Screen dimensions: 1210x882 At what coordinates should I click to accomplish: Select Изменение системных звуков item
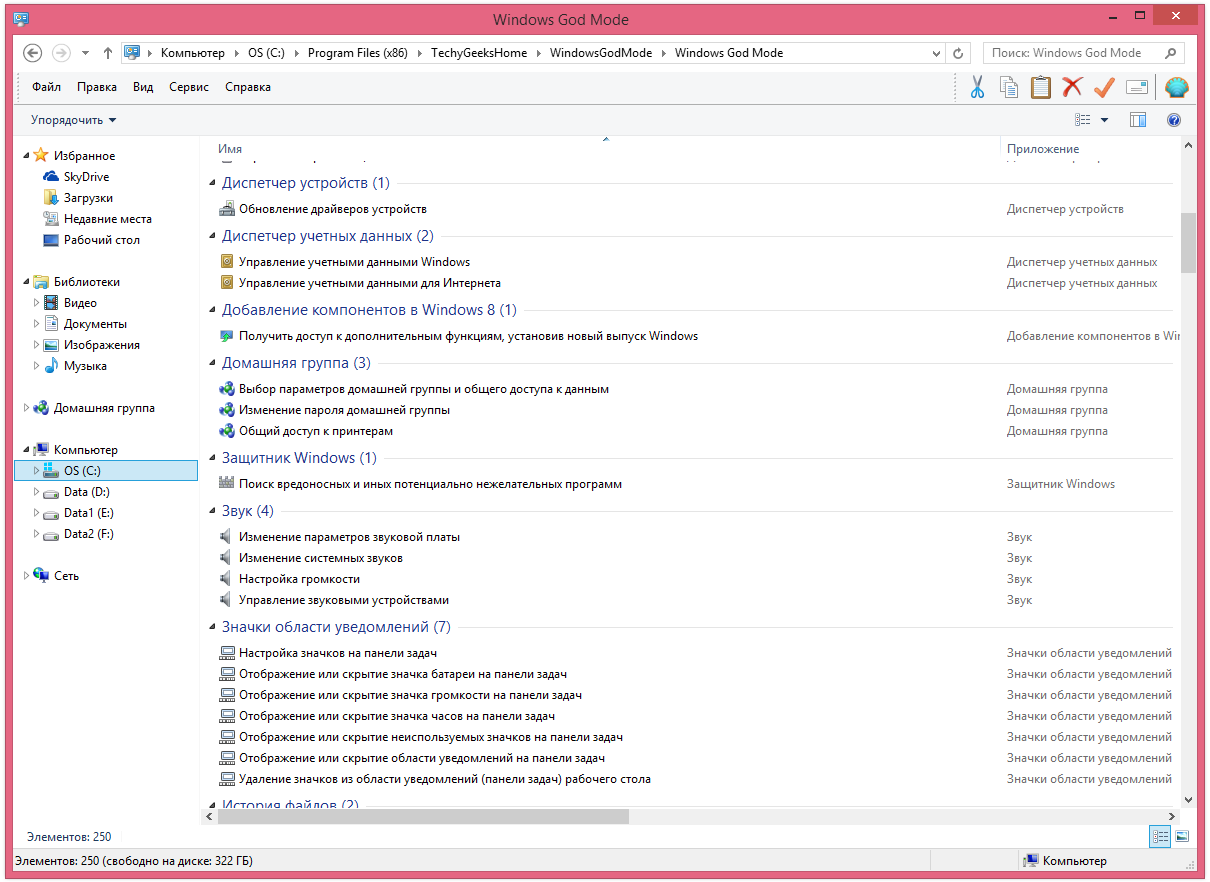(320, 558)
